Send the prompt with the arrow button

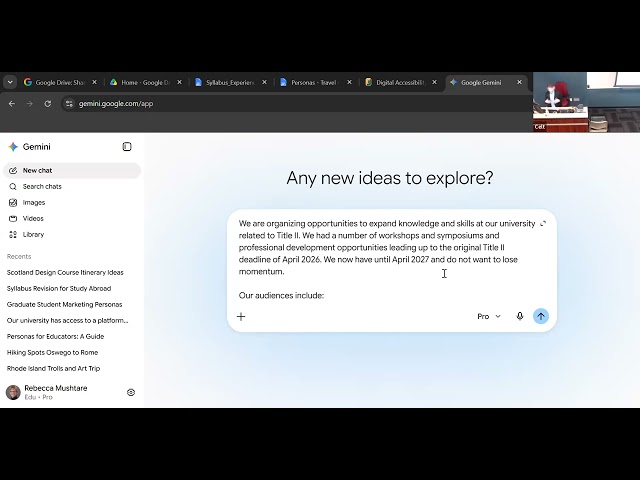pos(541,316)
